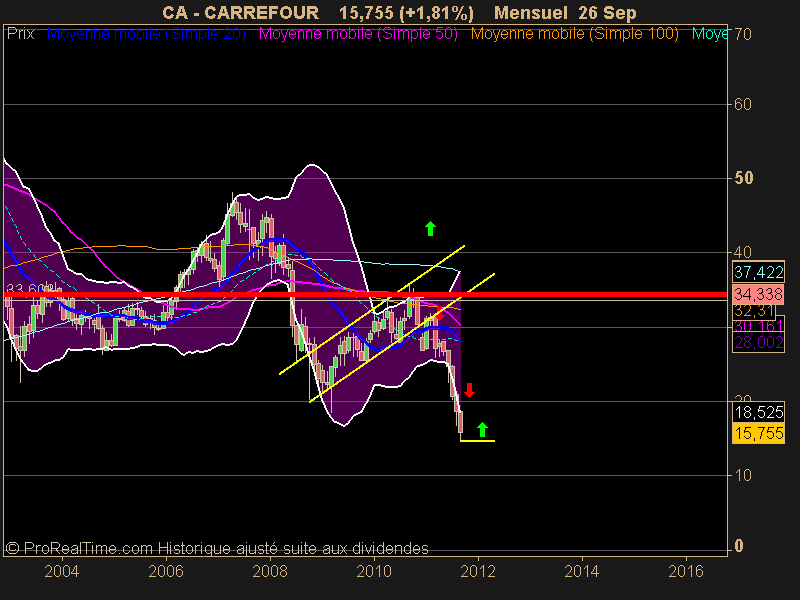Select the upper yellow channel trendline
The image size is (800, 600).
tap(372, 310)
